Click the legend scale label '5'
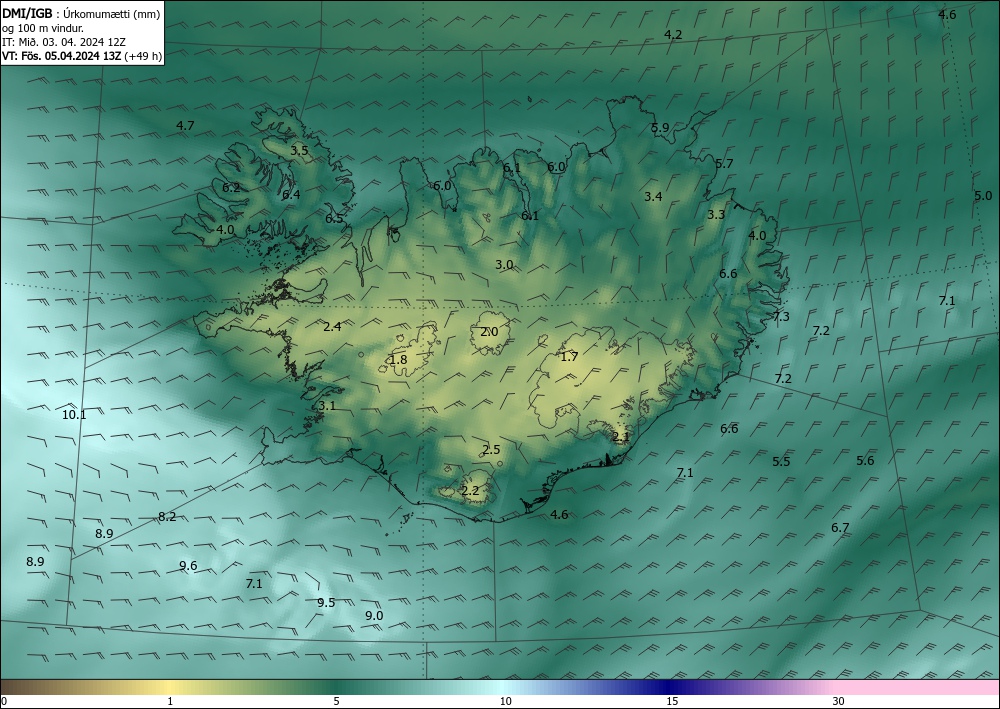1000x709 pixels. click(x=336, y=701)
